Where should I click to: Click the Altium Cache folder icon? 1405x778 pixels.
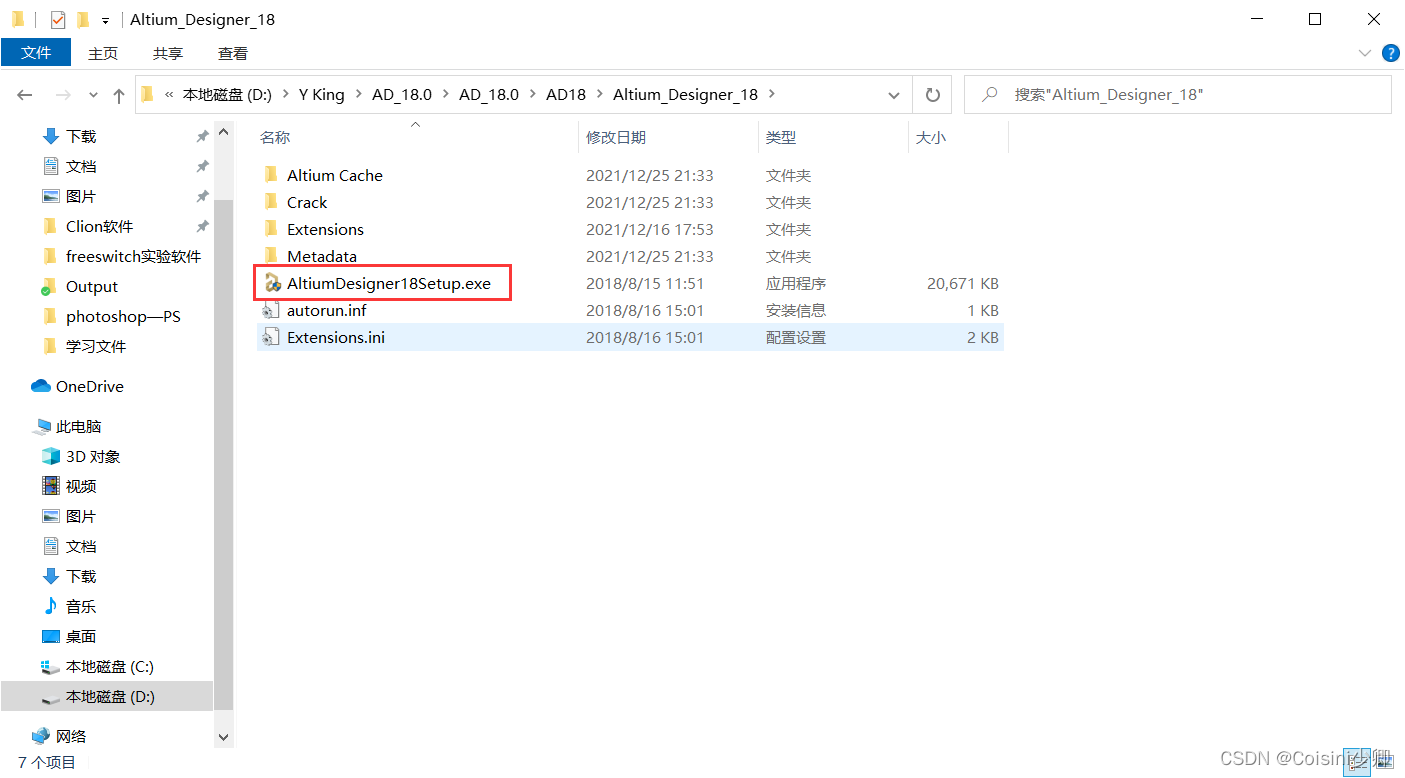coord(270,175)
